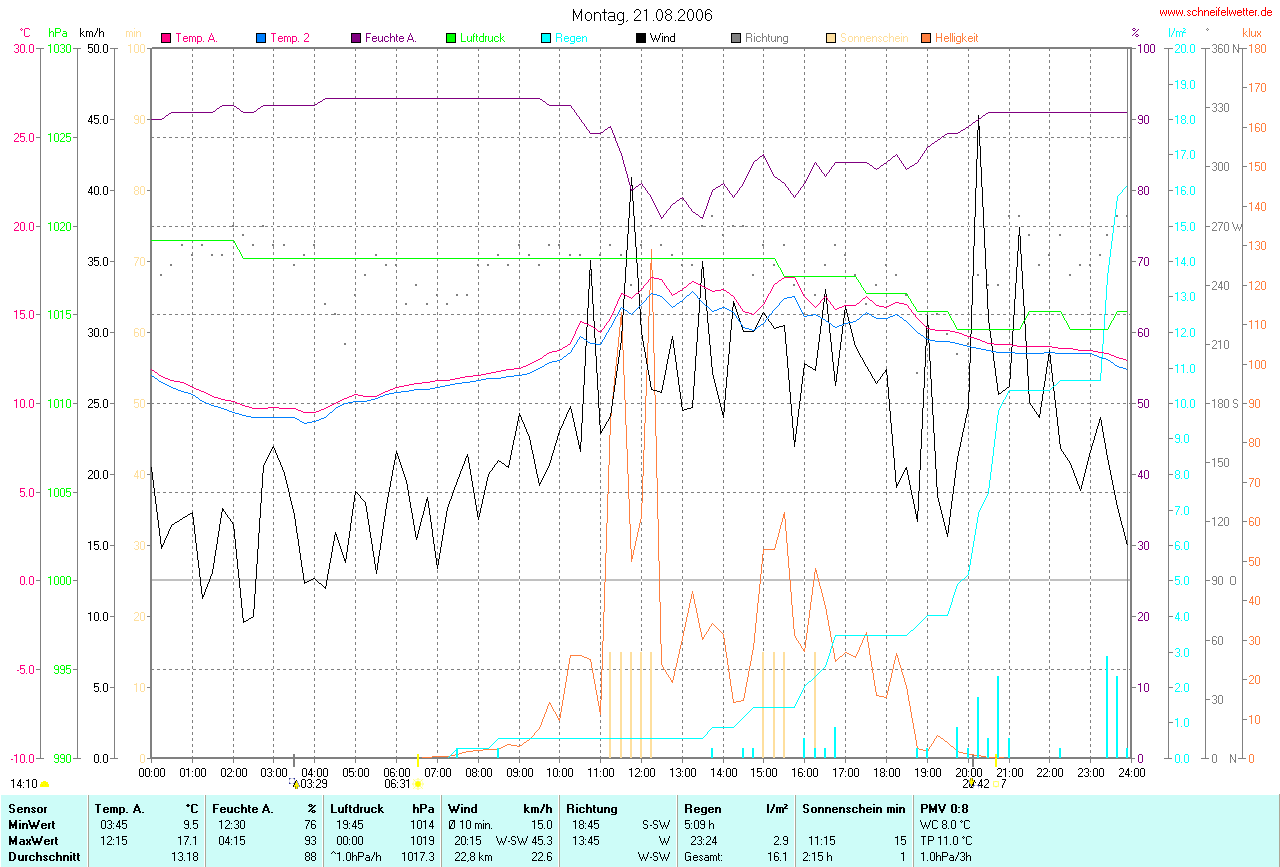
Task: Click the Richtung table column header
Action: 592,808
